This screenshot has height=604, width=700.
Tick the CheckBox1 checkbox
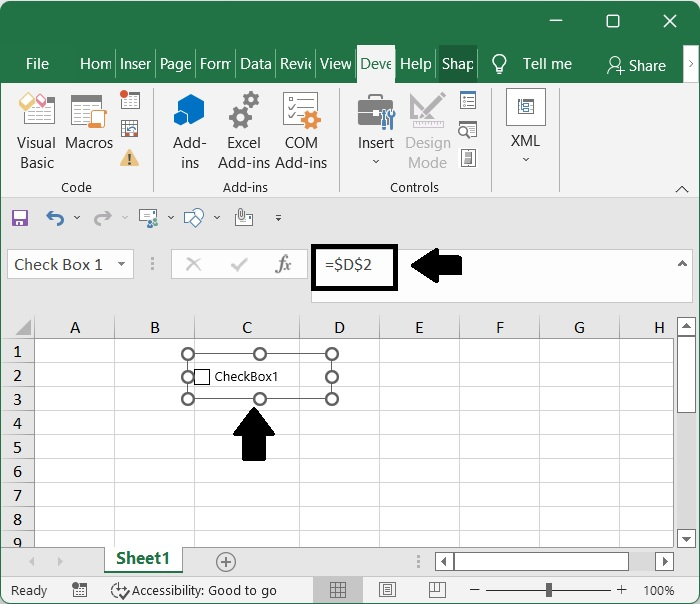(x=202, y=377)
